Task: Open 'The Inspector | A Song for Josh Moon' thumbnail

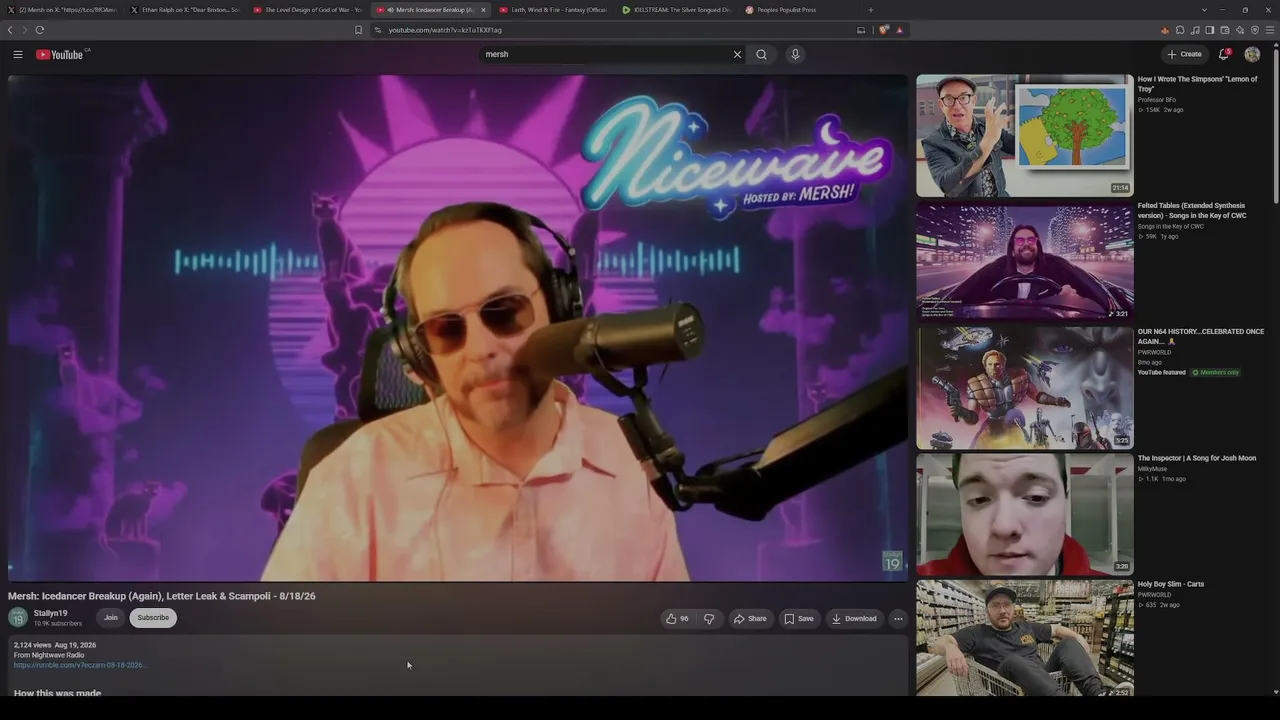Action: click(x=1025, y=514)
